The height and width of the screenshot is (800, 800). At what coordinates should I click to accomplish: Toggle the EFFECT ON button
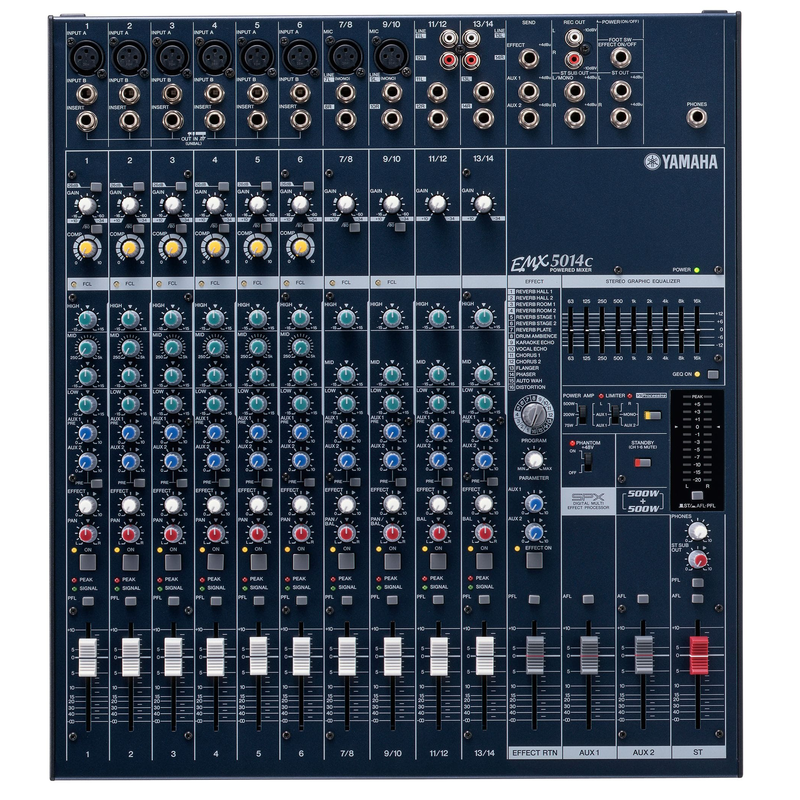[534, 560]
